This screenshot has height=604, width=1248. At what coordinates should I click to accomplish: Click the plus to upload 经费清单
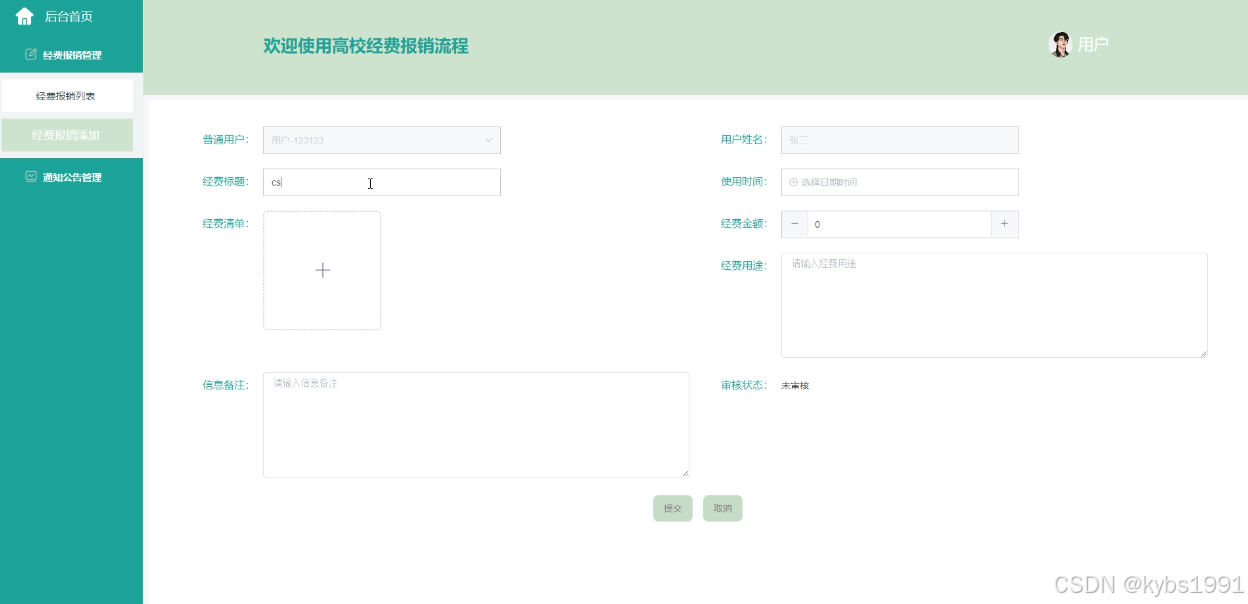(x=322, y=270)
